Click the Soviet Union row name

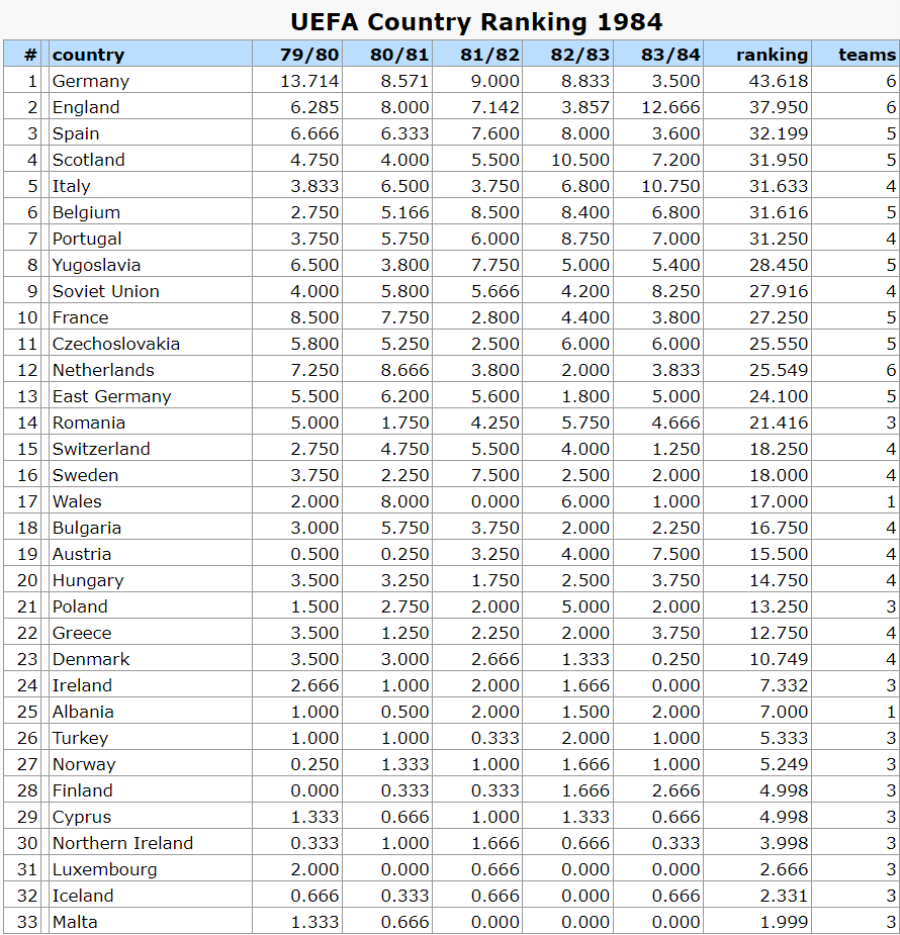pos(106,291)
